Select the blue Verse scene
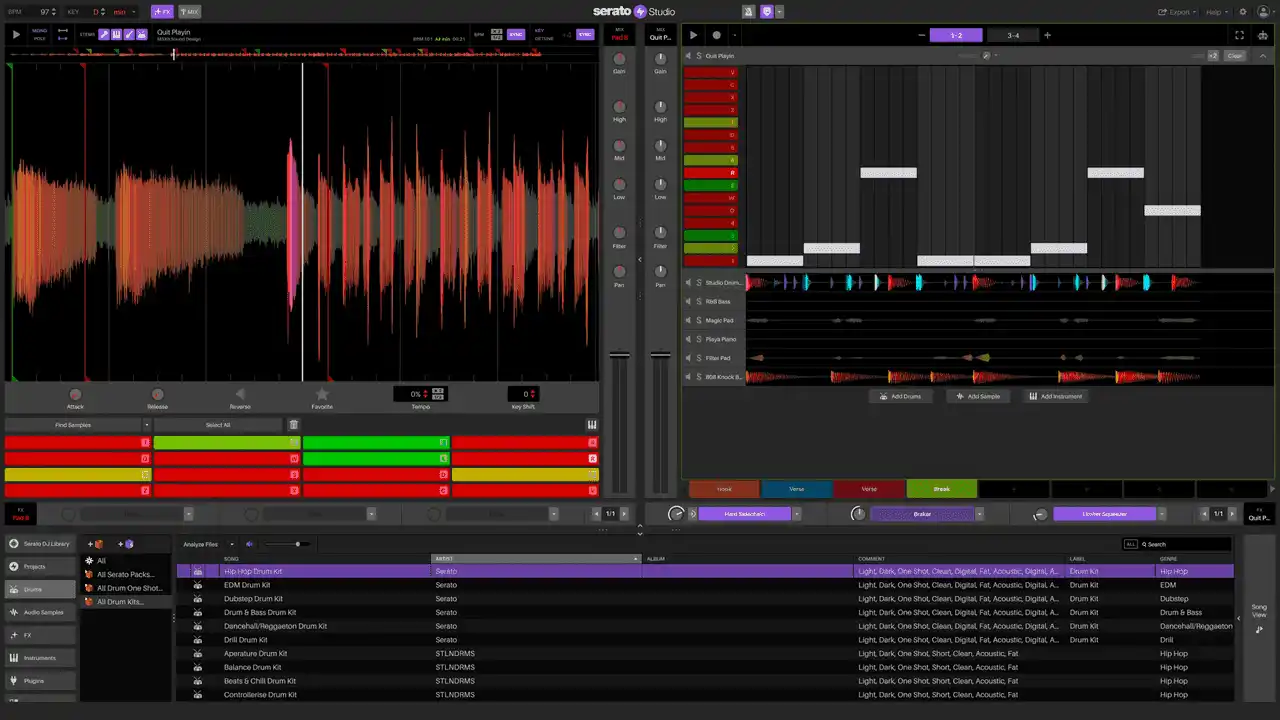The height and width of the screenshot is (720, 1280). click(x=797, y=489)
